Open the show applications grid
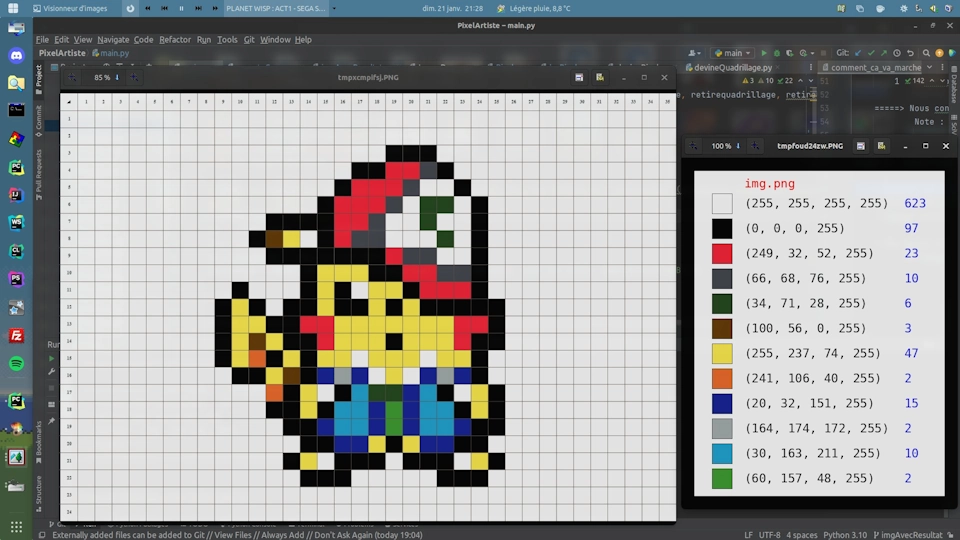This screenshot has width=960, height=540. [16, 527]
